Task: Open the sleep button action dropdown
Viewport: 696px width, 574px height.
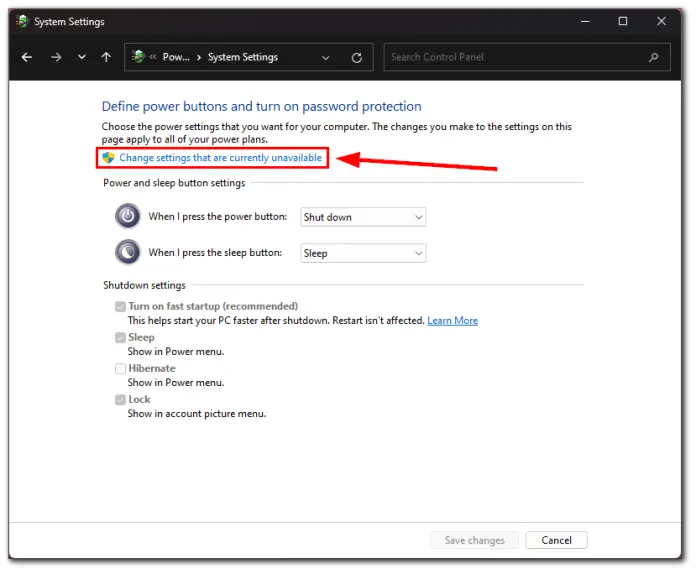Action: [x=363, y=253]
